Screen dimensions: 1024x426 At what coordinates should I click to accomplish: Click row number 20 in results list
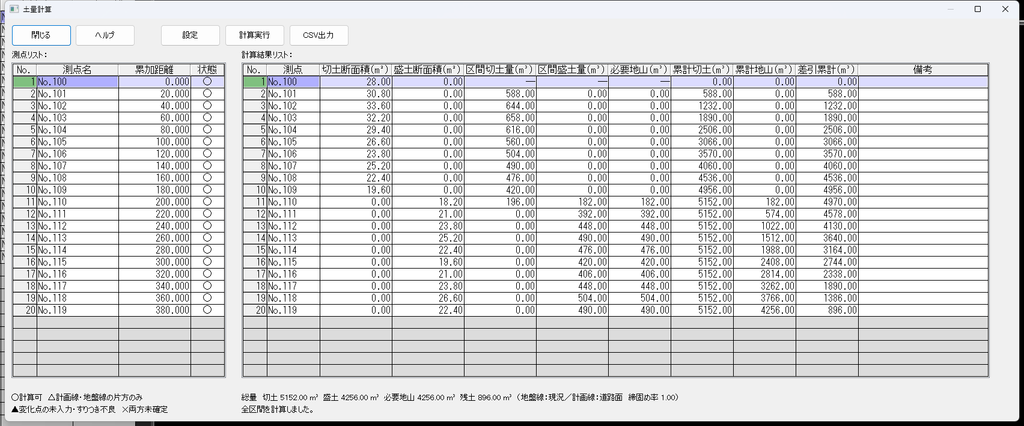pyautogui.click(x=255, y=310)
